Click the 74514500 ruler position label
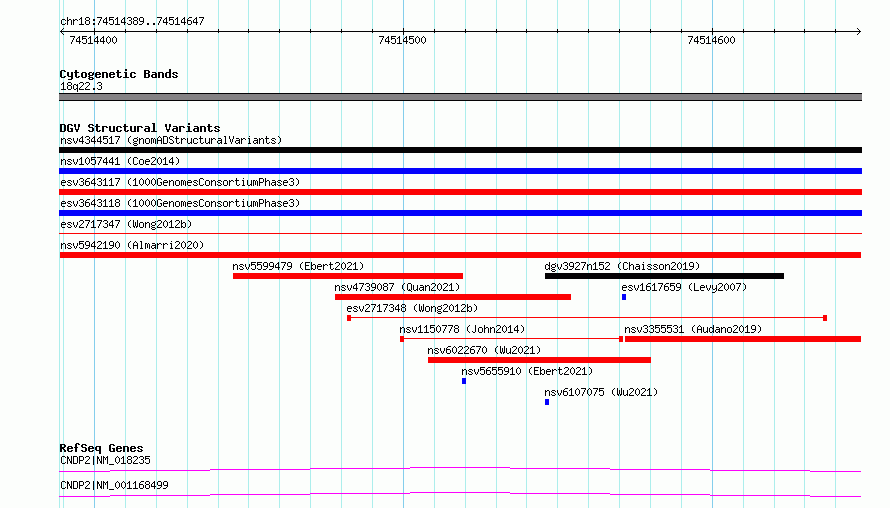890x508 pixels. pyautogui.click(x=402, y=40)
